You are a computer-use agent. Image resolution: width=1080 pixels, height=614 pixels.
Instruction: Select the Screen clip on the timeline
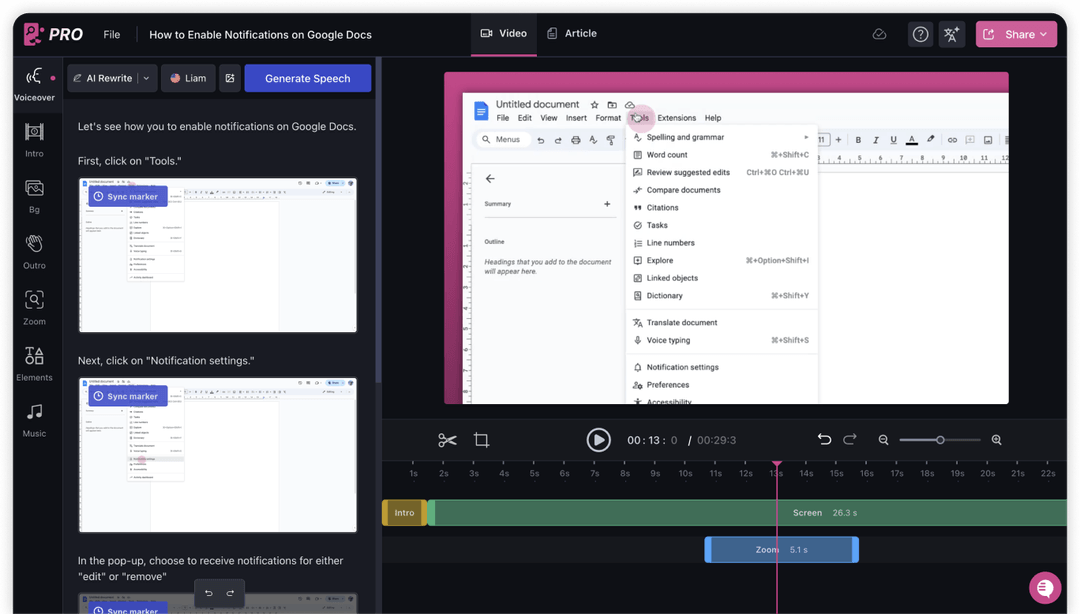click(748, 513)
